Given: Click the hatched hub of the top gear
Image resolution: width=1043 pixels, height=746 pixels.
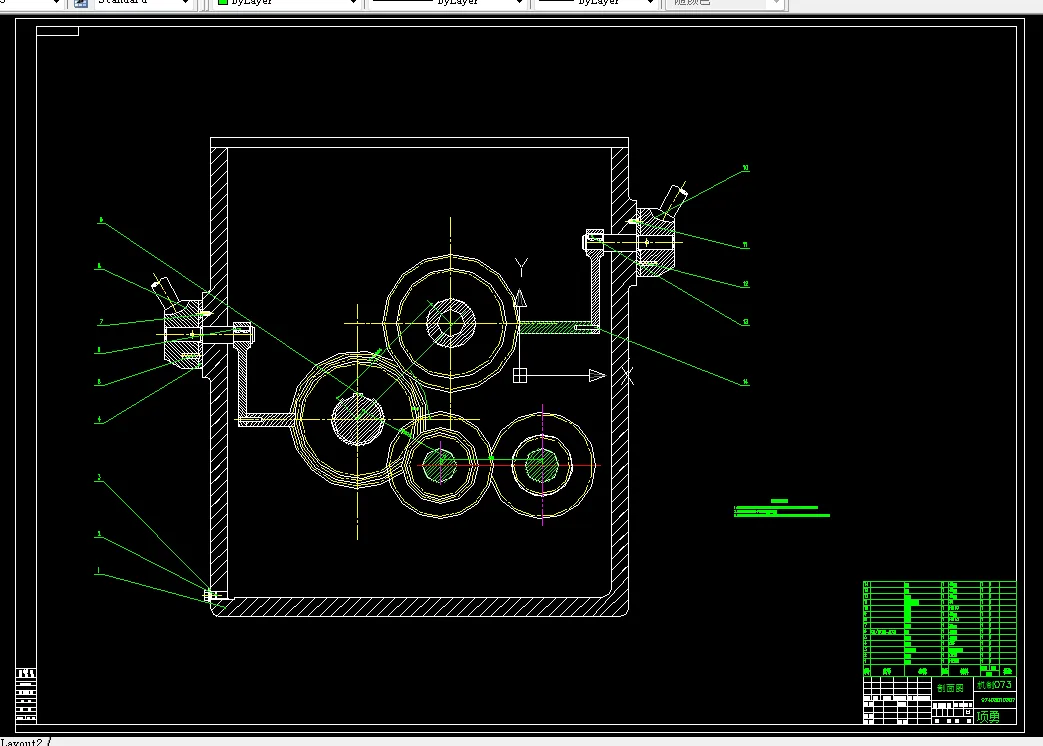Looking at the screenshot, I should coord(451,323).
